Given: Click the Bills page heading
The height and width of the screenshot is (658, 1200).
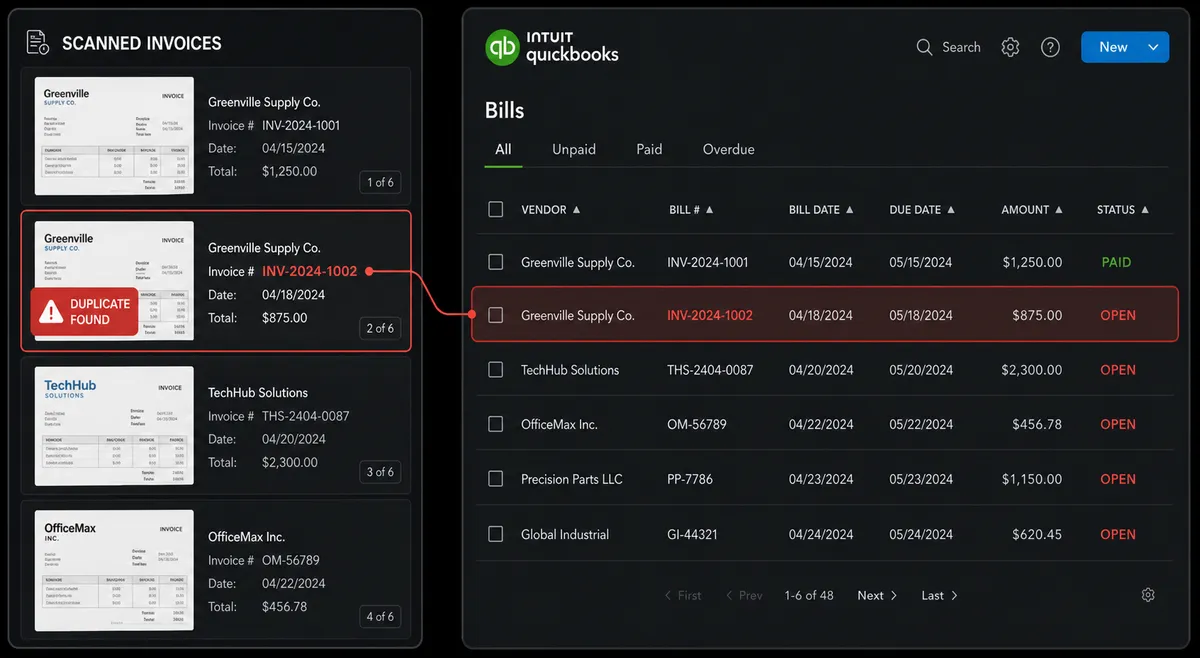Looking at the screenshot, I should tap(505, 110).
